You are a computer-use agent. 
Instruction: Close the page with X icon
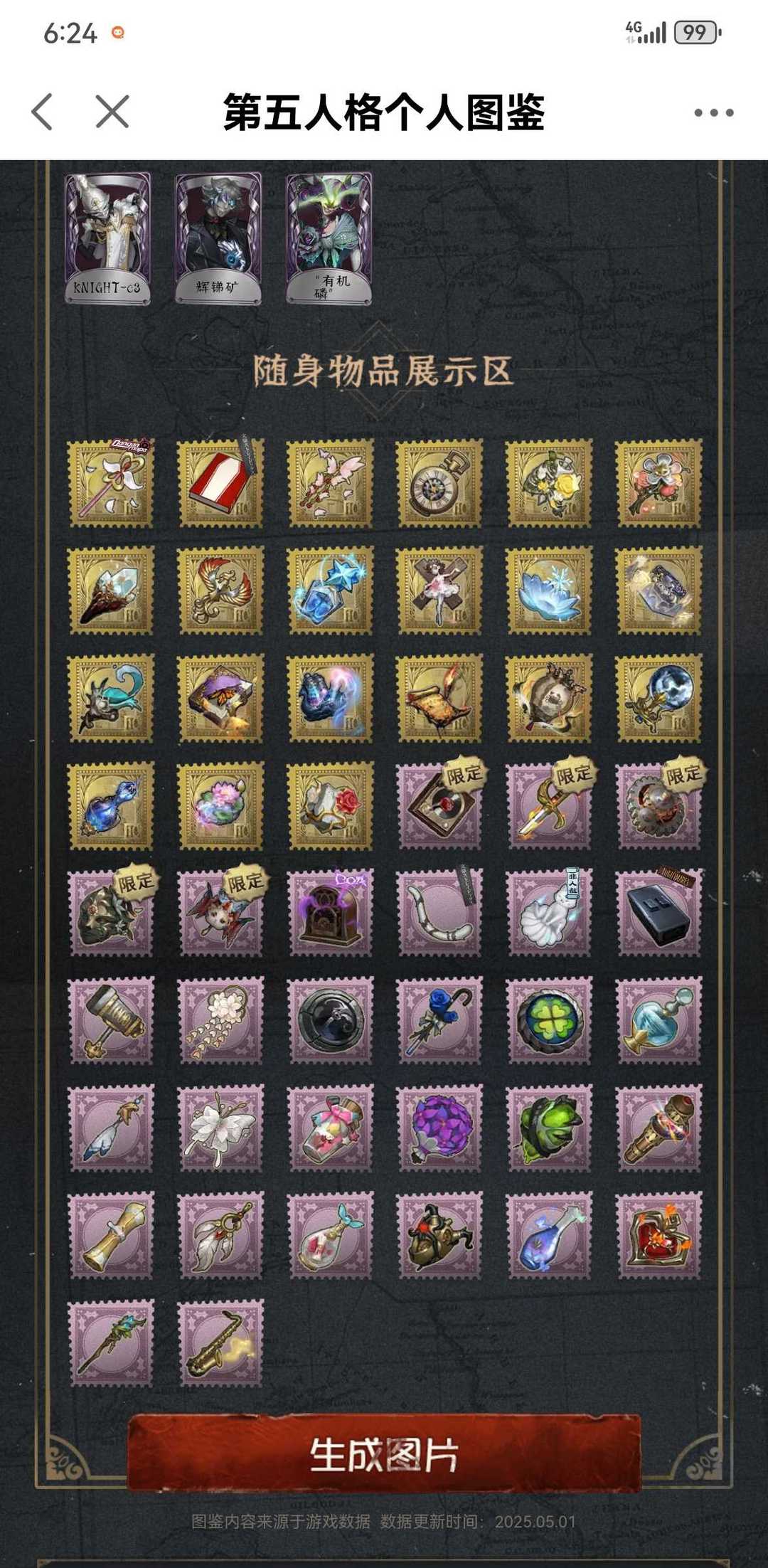tap(112, 112)
